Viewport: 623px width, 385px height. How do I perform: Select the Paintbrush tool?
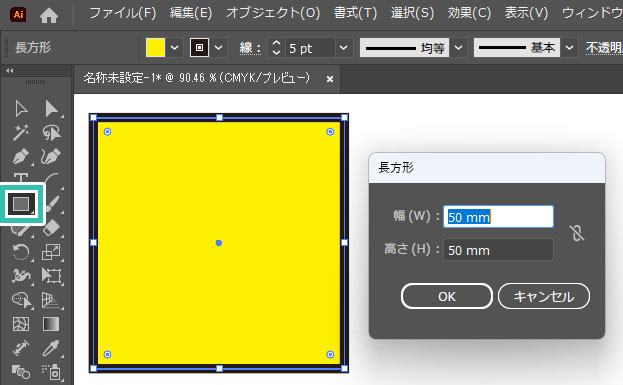52,204
